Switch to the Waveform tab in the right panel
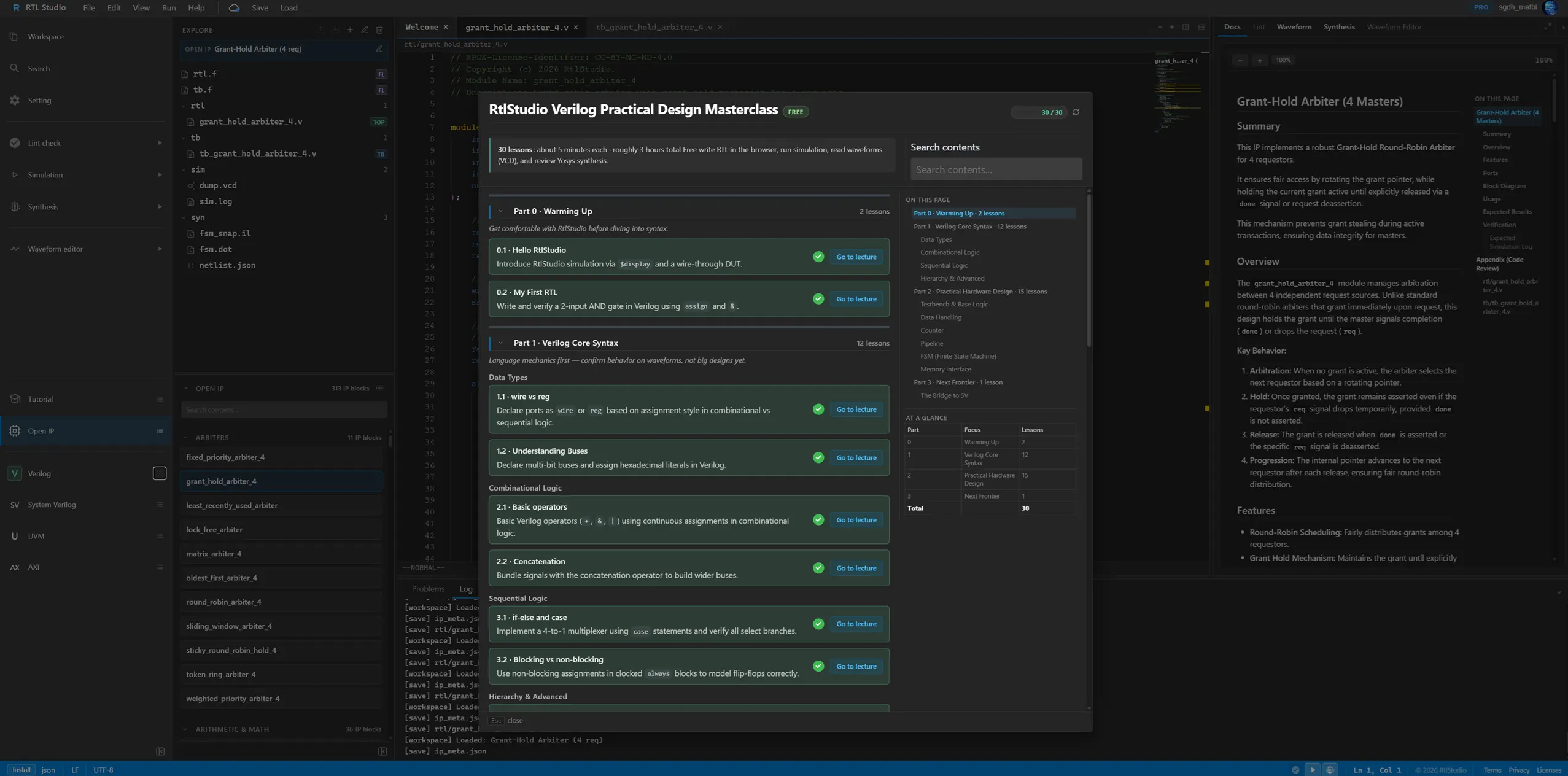Image resolution: width=1568 pixels, height=776 pixels. tap(1294, 27)
